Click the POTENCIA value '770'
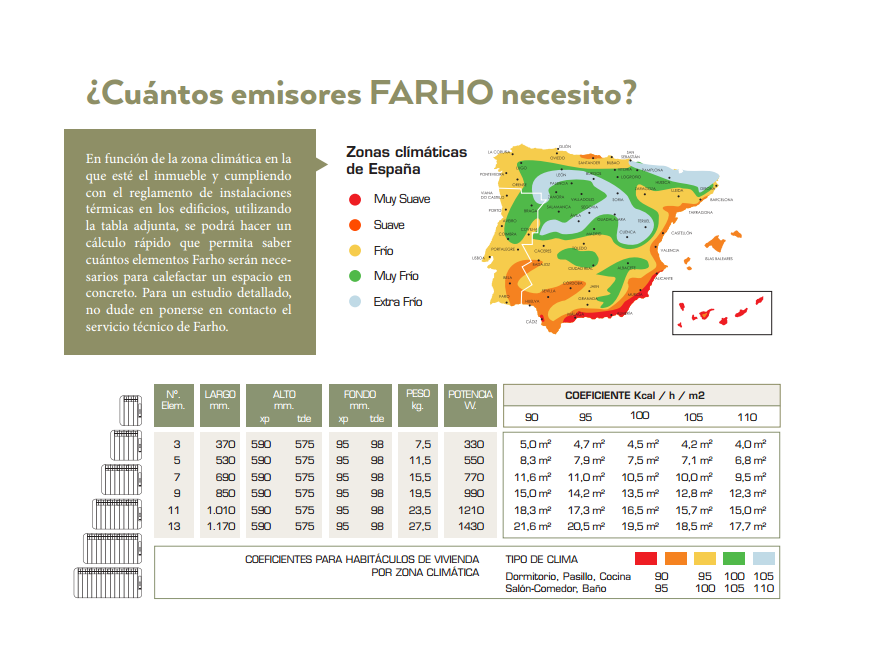The height and width of the screenshot is (659, 870). pos(474,477)
